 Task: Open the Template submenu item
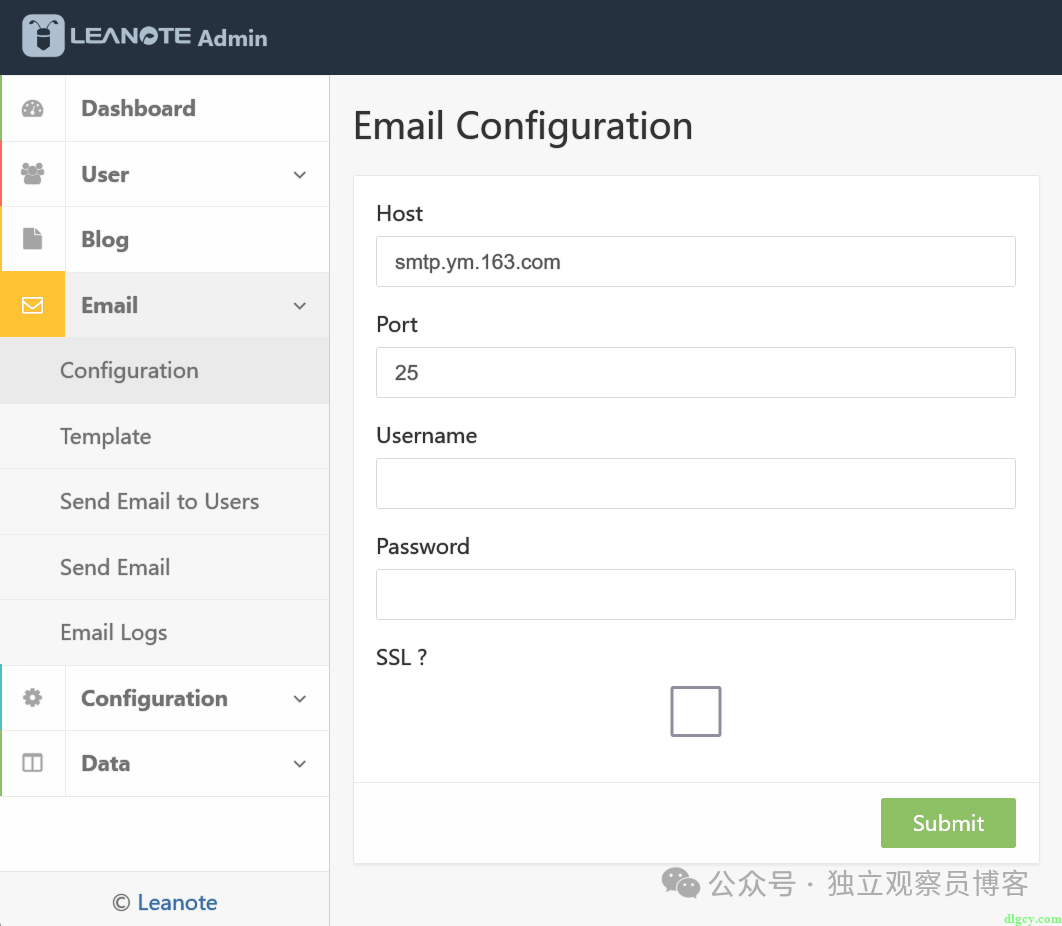click(105, 436)
